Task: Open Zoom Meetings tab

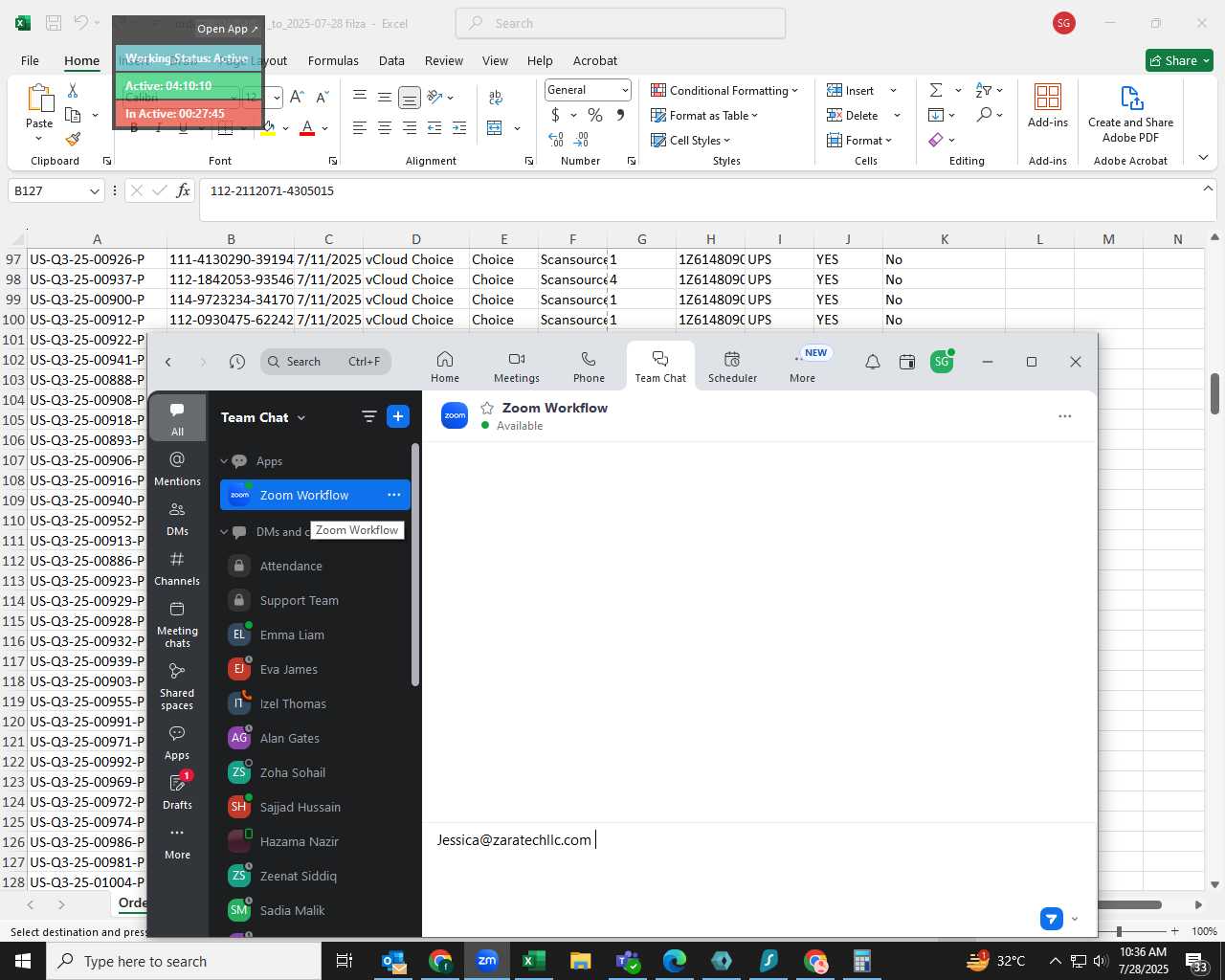Action: click(x=516, y=367)
